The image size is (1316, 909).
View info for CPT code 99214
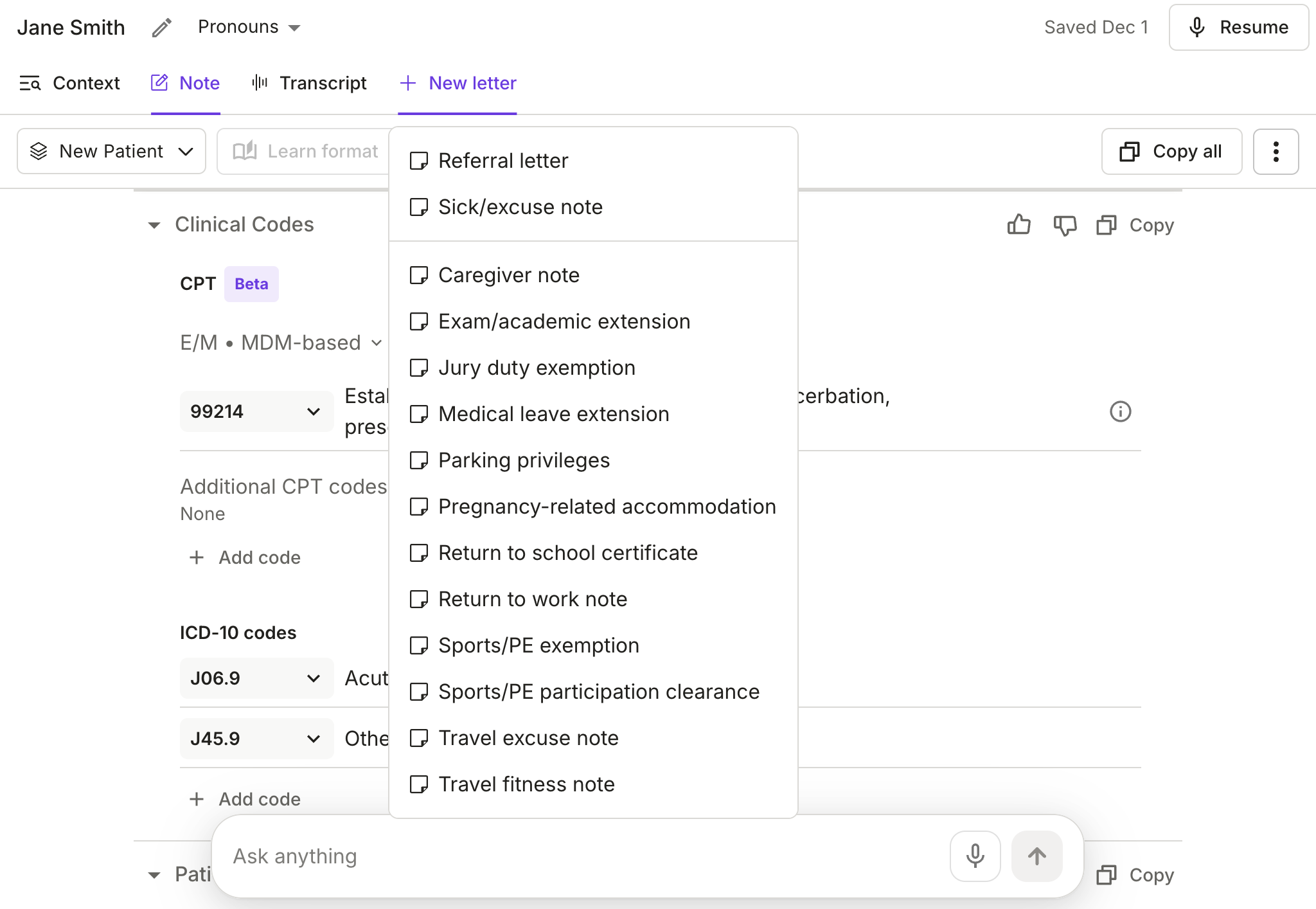click(x=1120, y=411)
